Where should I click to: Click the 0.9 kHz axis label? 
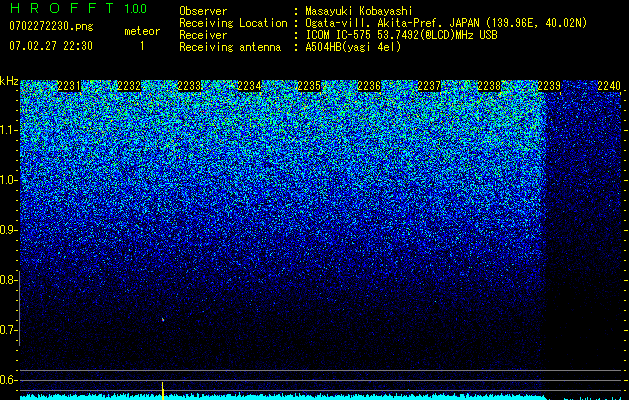7,230
